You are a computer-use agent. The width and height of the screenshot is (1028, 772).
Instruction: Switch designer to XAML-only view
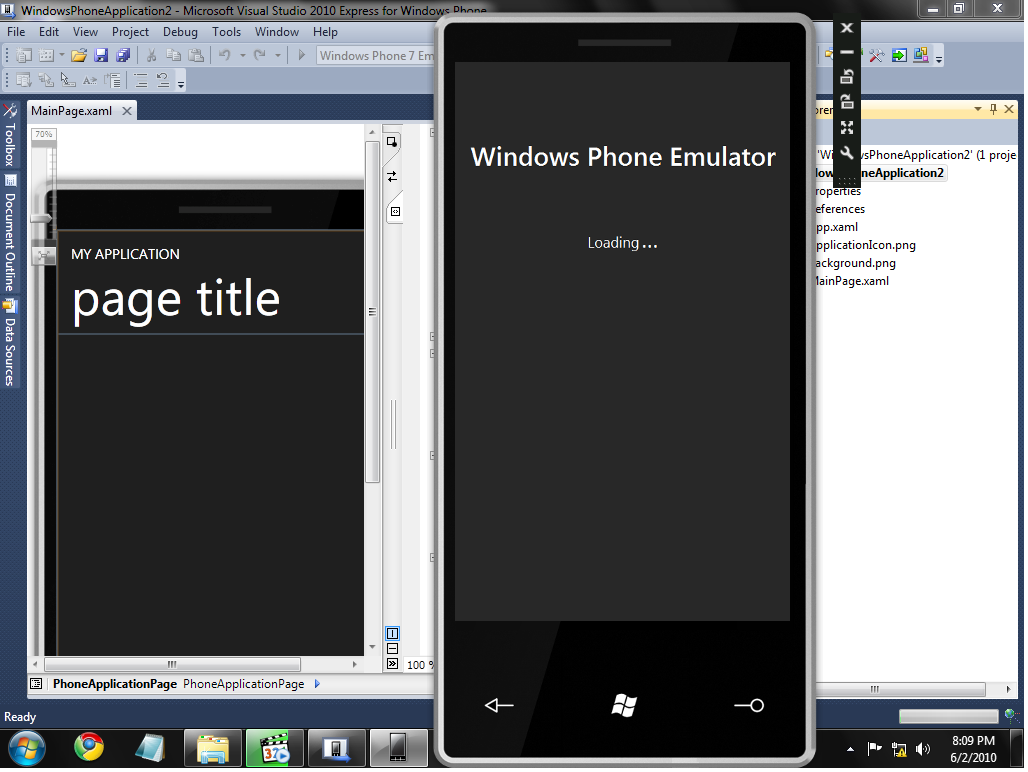coord(392,211)
